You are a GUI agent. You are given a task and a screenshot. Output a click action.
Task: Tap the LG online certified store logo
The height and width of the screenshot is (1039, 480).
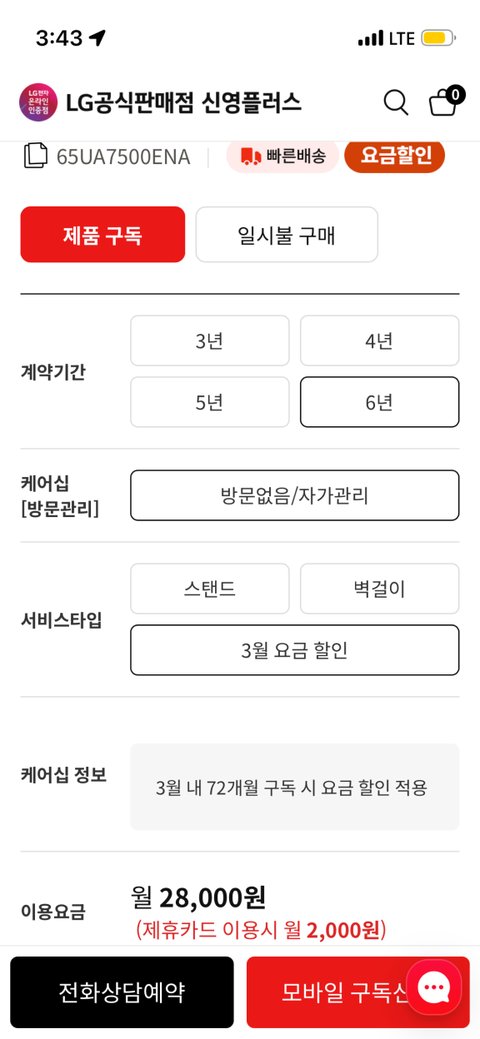pyautogui.click(x=38, y=102)
